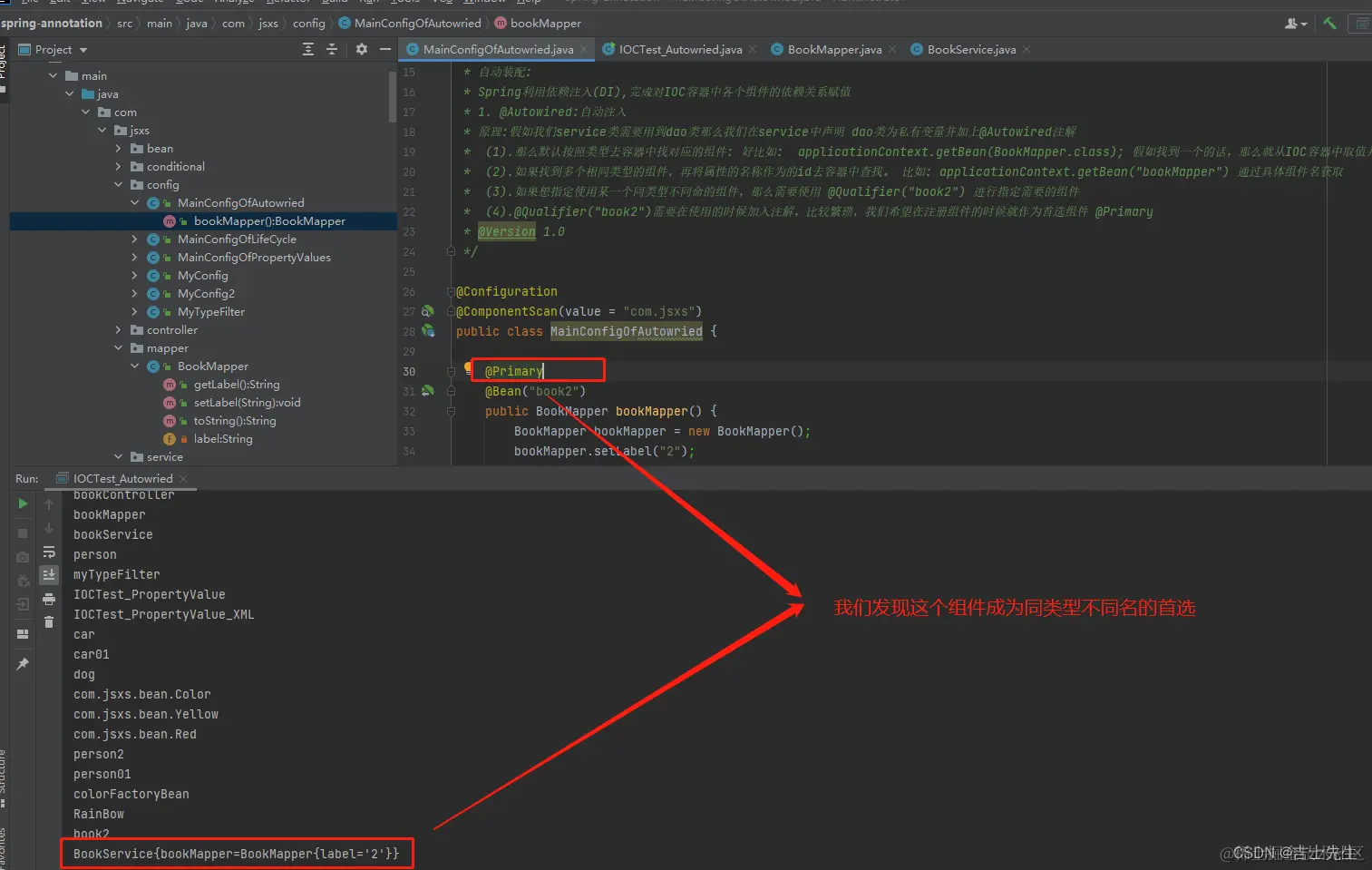
Task: Click the gutter icon on line 28
Action: [x=428, y=331]
